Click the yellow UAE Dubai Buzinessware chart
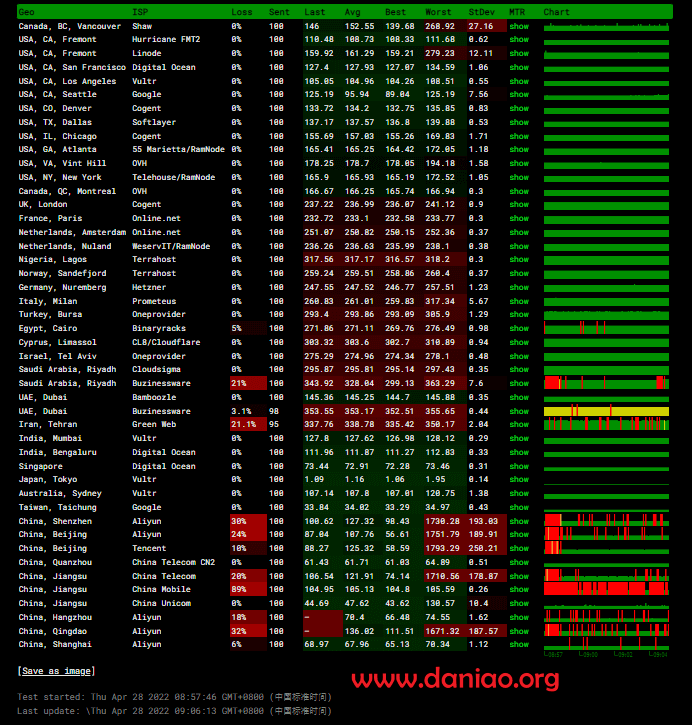This screenshot has height=725, width=692. point(606,411)
